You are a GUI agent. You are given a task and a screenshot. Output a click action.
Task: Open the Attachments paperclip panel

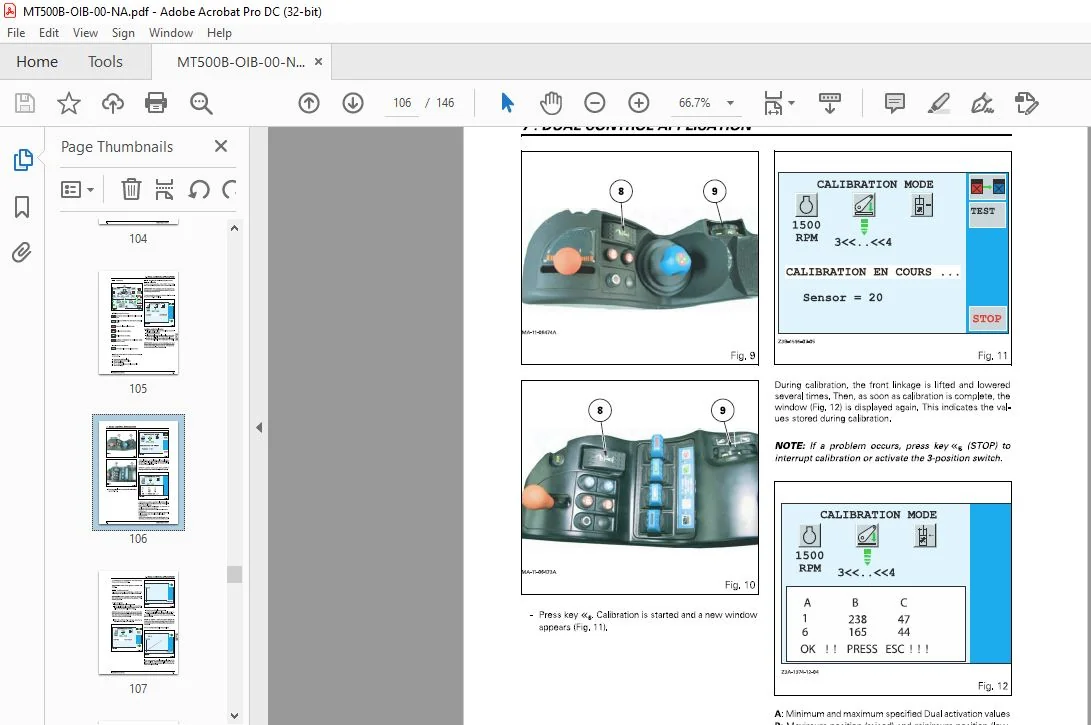coord(22,252)
